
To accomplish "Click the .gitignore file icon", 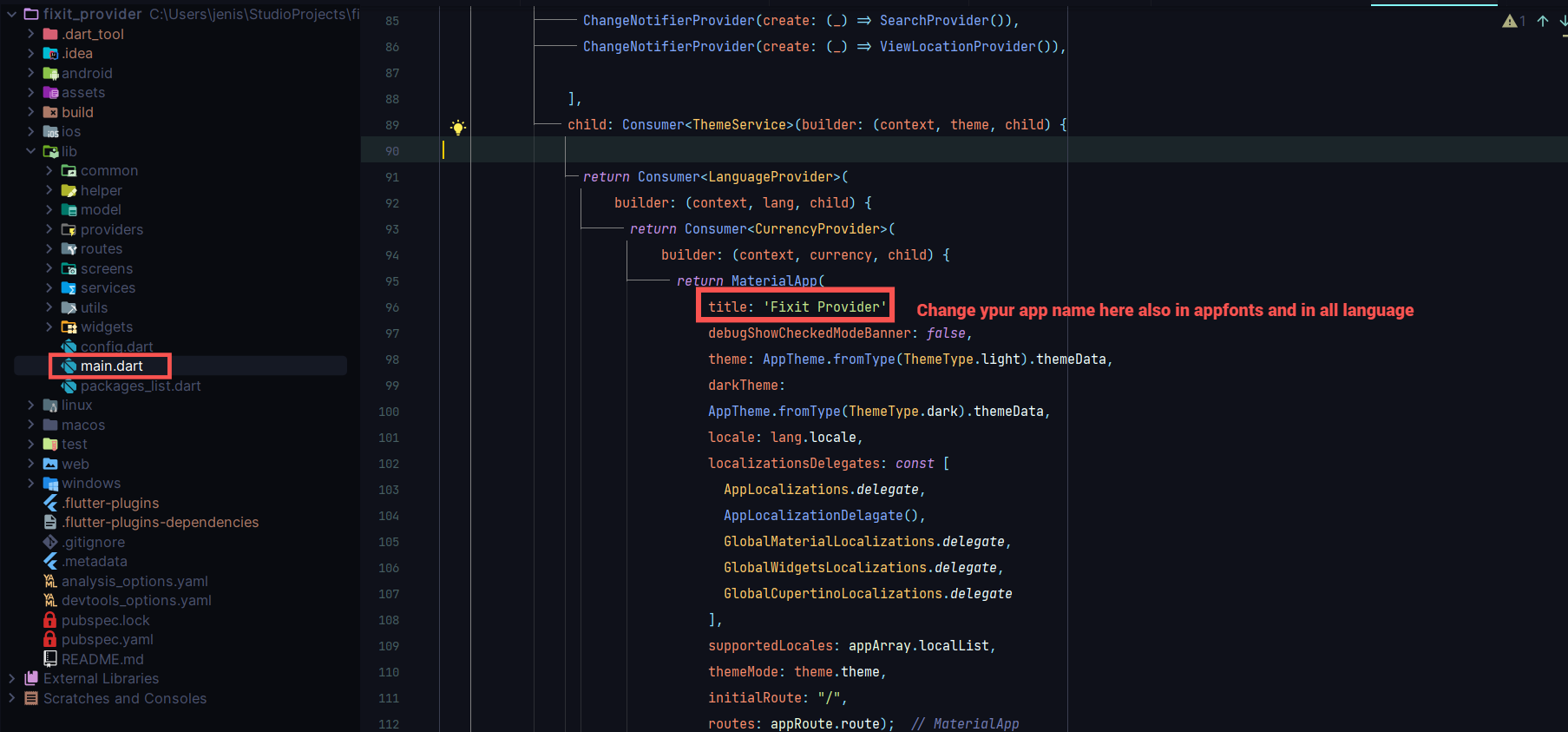I will [x=50, y=542].
